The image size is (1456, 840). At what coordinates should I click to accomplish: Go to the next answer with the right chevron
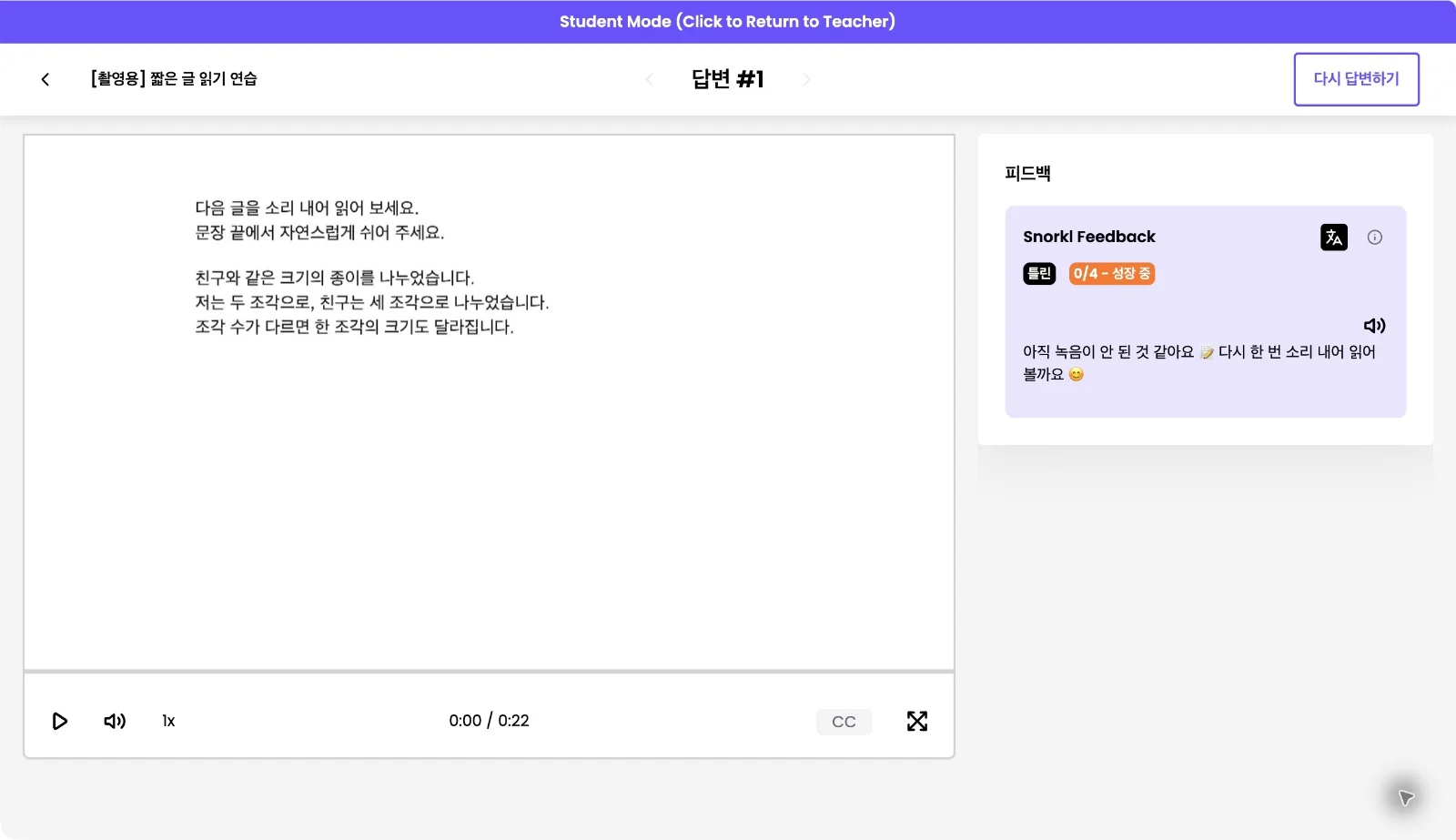pyautogui.click(x=806, y=79)
